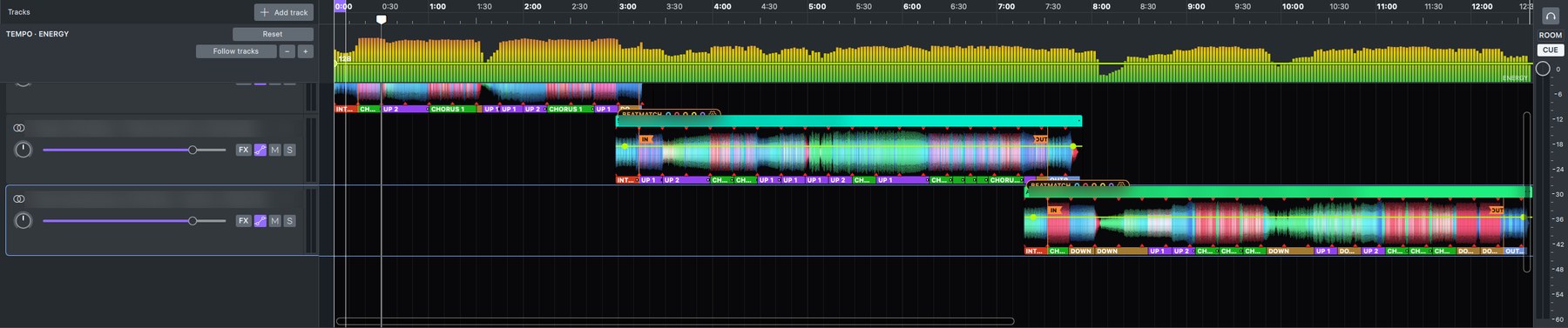Mute the third track with the M button
Screen dimensions: 1568x328
(x=274, y=221)
